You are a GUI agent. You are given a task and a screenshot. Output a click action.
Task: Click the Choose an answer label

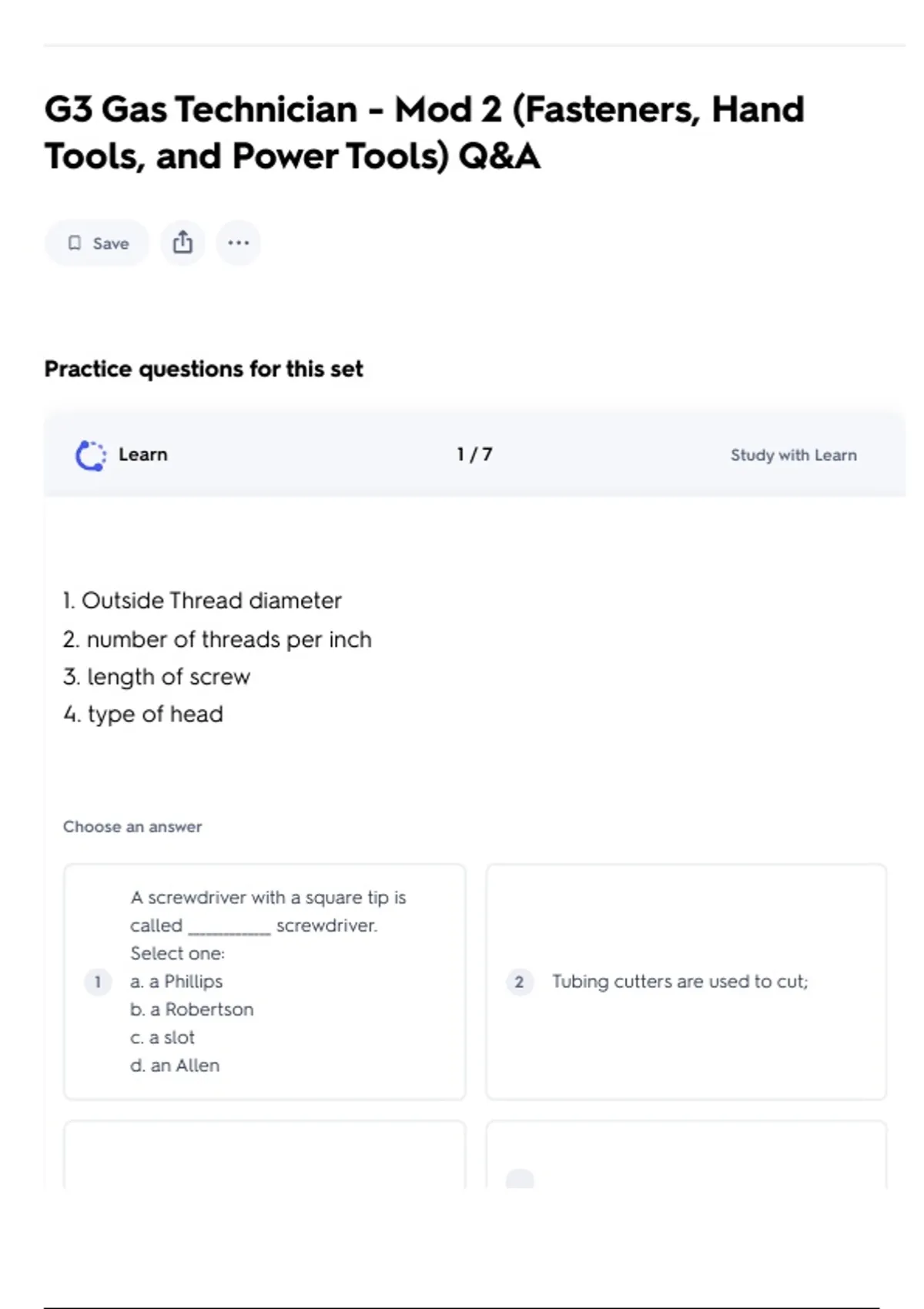pyautogui.click(x=132, y=827)
